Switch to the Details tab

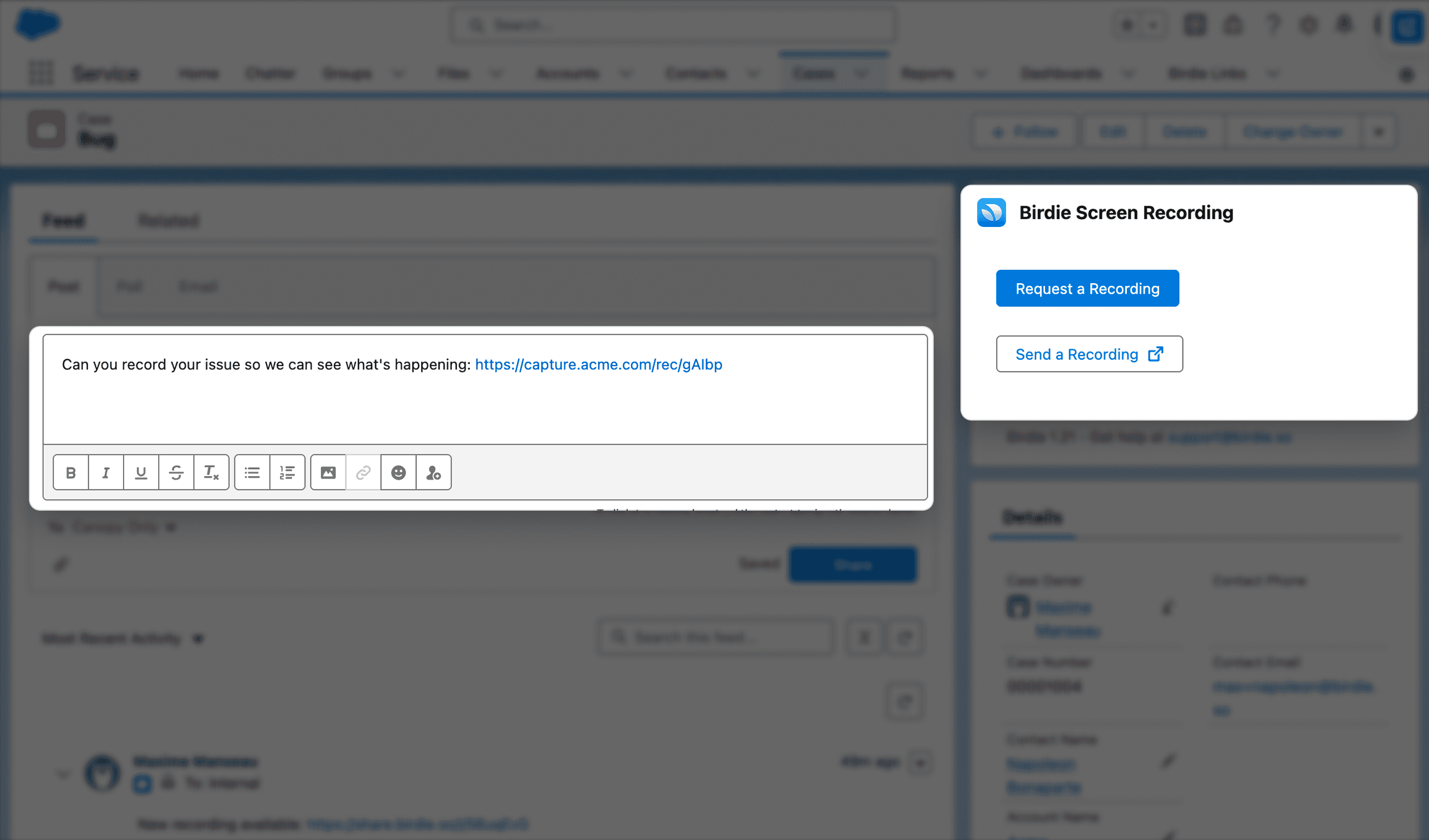pos(1032,517)
